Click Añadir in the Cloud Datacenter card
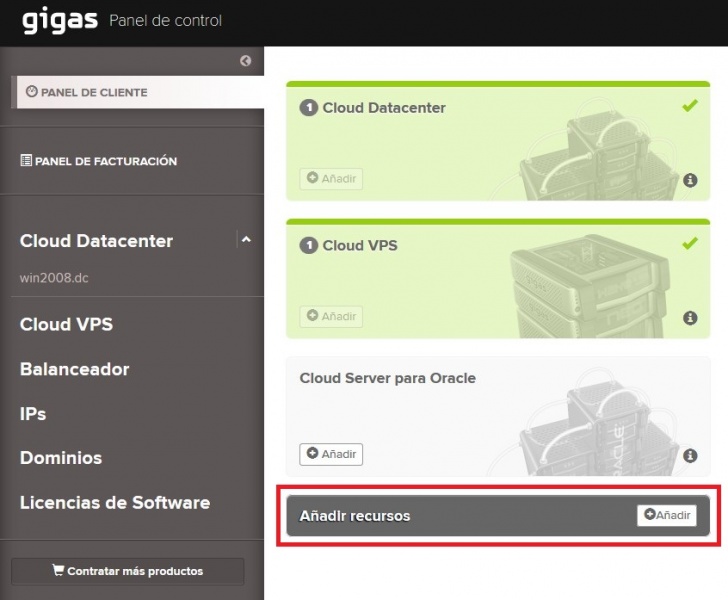This screenshot has width=728, height=600. pyautogui.click(x=331, y=179)
